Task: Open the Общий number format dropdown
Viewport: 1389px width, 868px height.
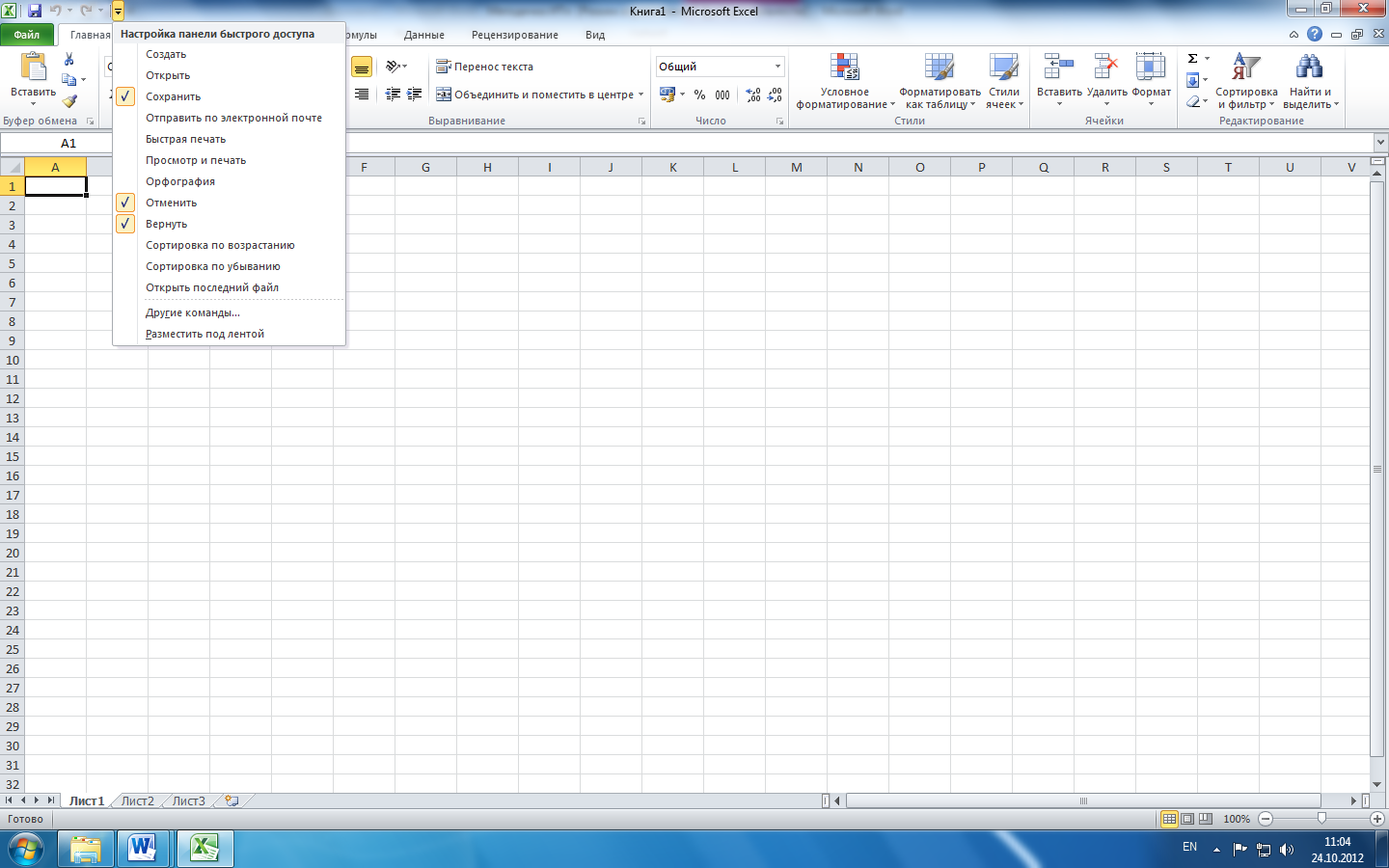Action: pyautogui.click(x=777, y=67)
